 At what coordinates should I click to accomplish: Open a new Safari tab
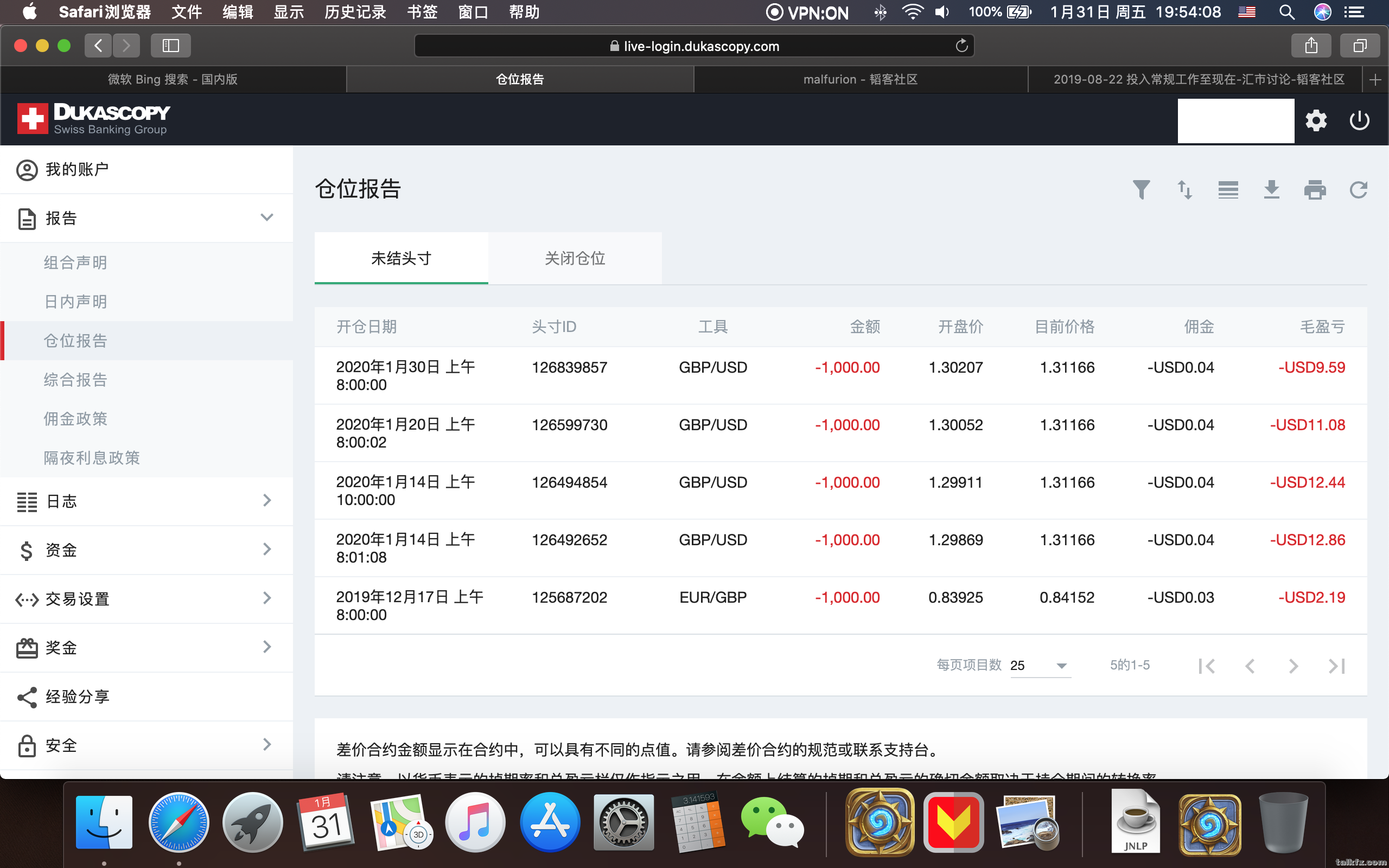(x=1375, y=79)
